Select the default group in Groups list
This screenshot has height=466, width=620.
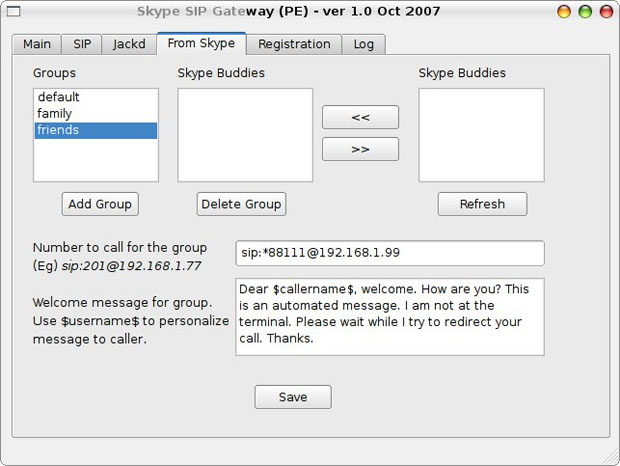click(x=59, y=98)
